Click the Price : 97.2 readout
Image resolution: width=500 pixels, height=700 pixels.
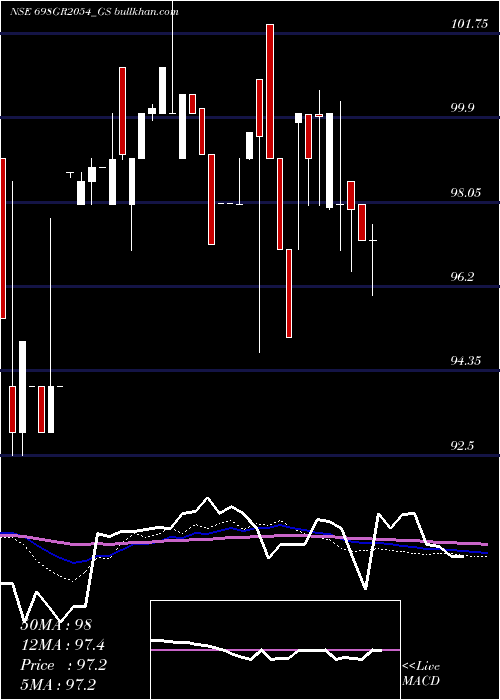(x=63, y=665)
